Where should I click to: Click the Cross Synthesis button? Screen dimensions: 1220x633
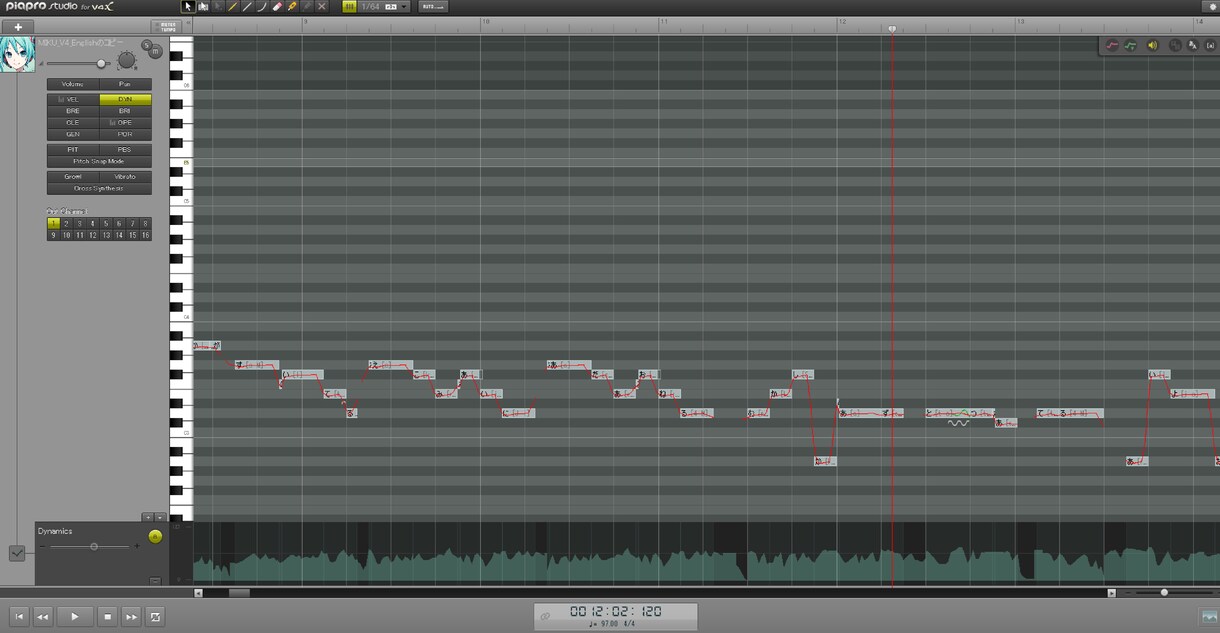(x=99, y=188)
